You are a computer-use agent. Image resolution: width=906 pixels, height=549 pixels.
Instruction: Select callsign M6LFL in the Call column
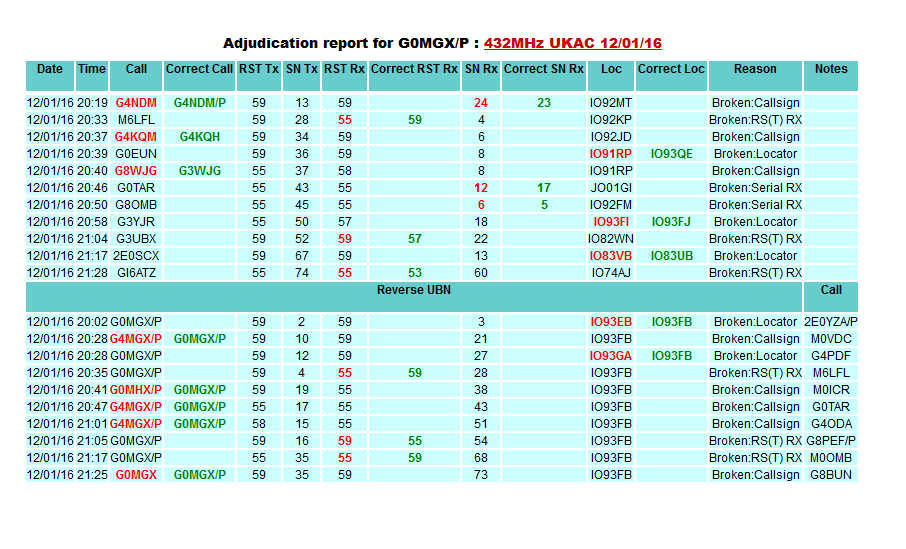tap(136, 120)
